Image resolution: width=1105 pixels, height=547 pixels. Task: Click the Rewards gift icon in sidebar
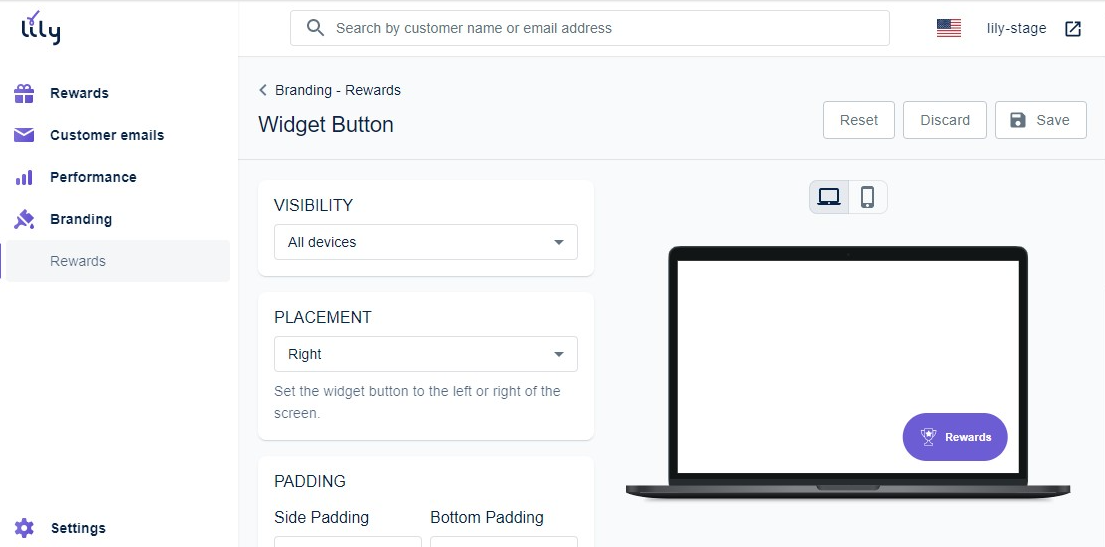25,93
